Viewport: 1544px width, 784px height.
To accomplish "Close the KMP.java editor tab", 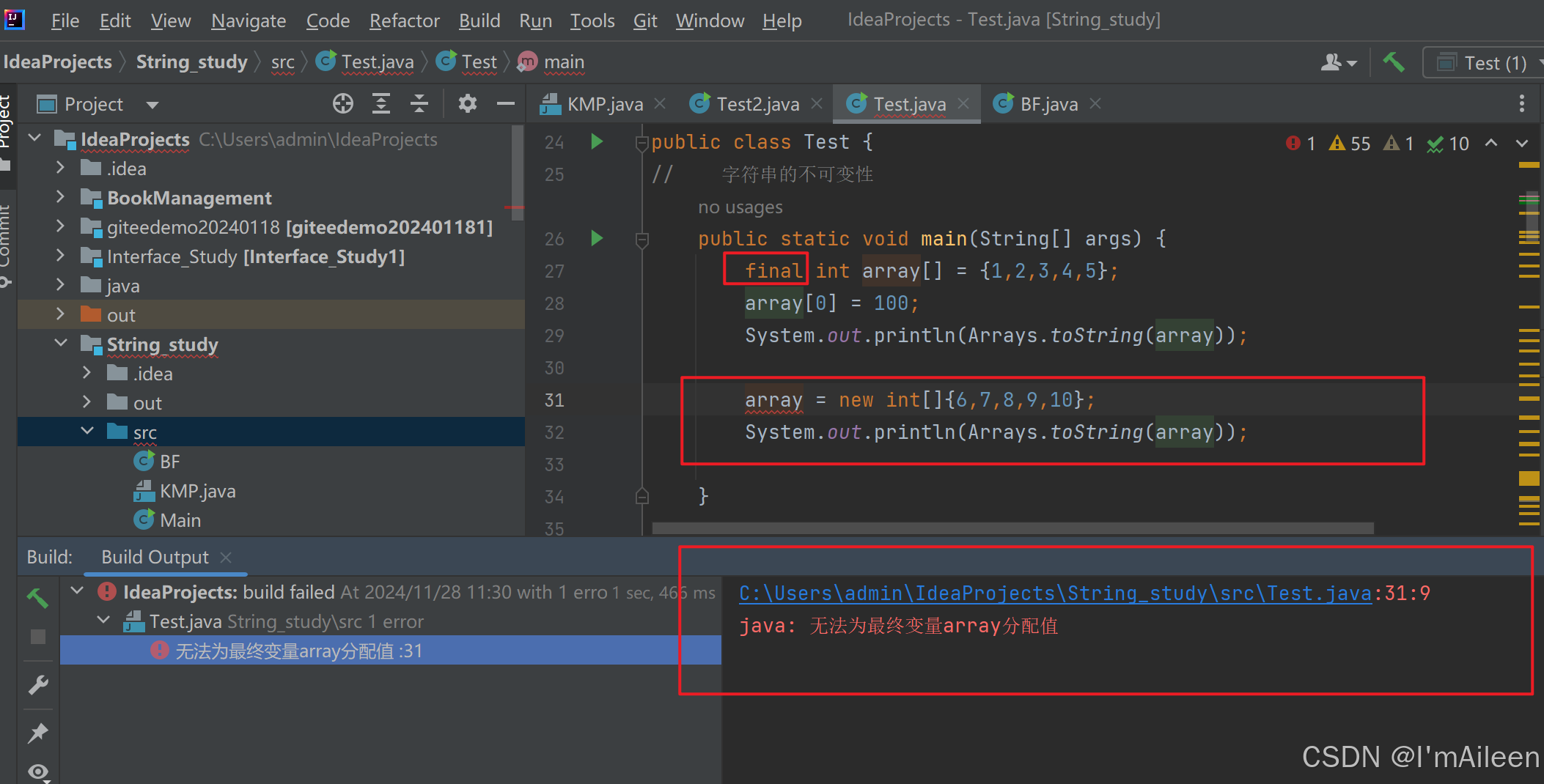I will [x=660, y=104].
